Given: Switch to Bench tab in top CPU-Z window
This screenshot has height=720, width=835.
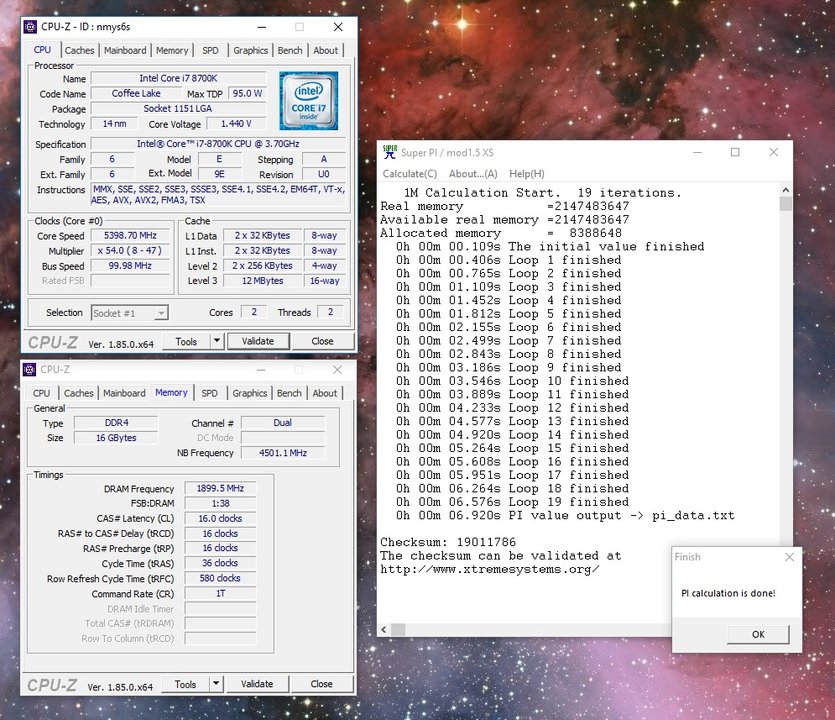Looking at the screenshot, I should point(290,50).
